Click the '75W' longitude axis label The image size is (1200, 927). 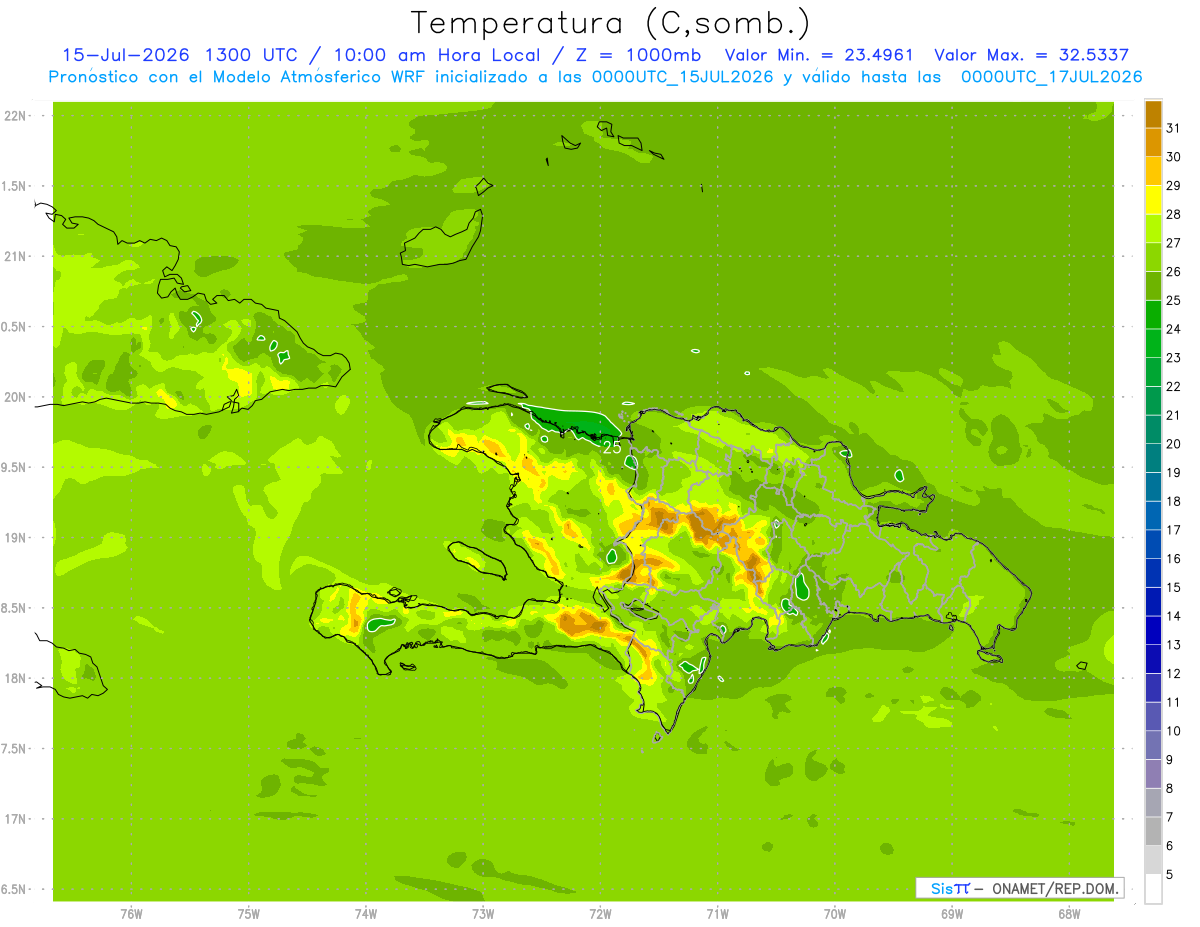(x=249, y=914)
